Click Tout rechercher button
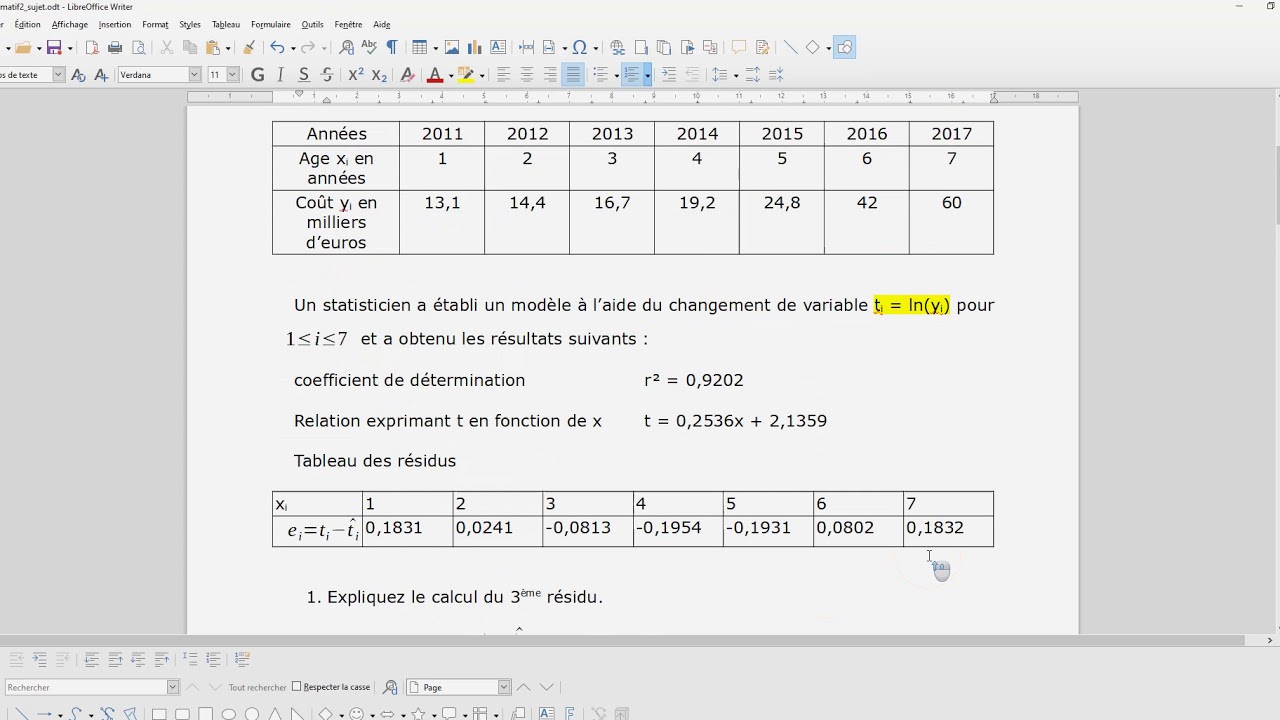Viewport: 1280px width, 720px height. tap(257, 687)
